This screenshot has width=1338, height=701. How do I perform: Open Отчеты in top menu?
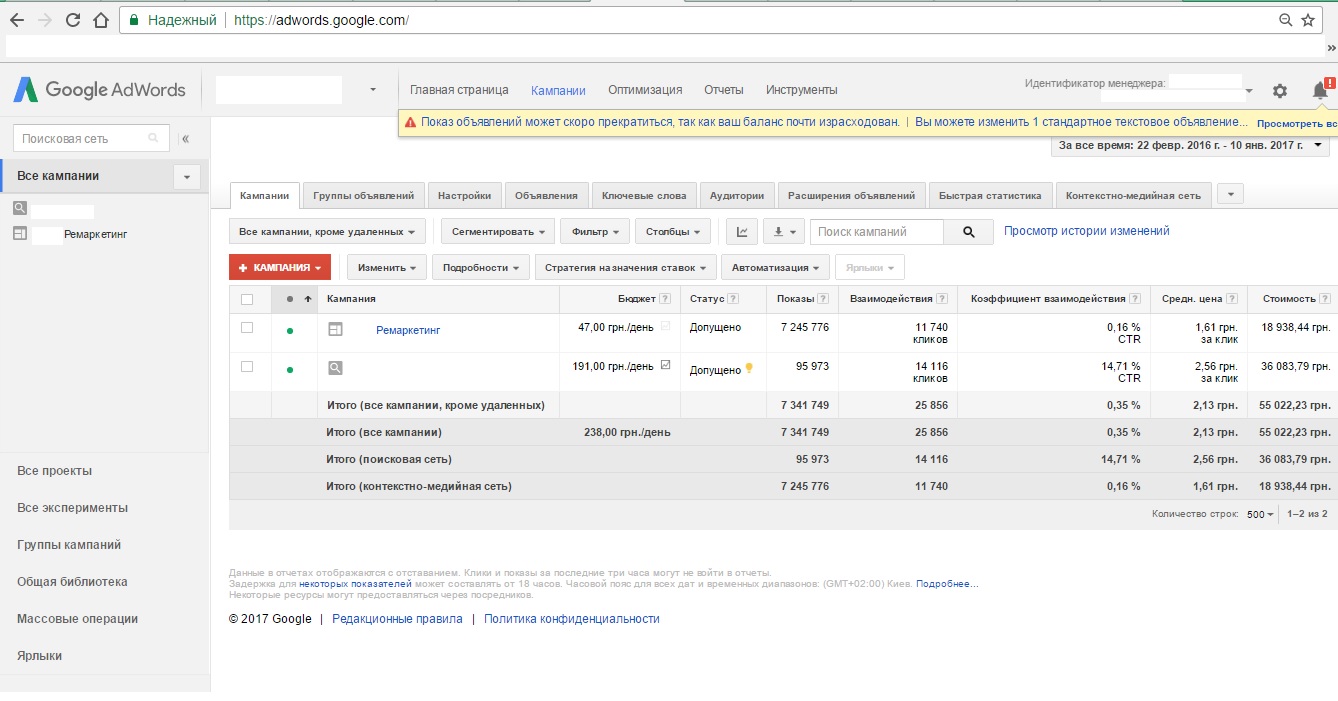click(724, 90)
